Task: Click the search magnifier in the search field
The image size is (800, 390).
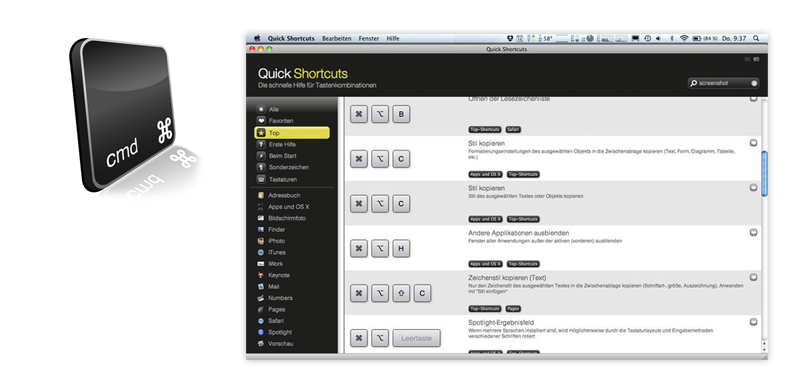Action: click(694, 83)
